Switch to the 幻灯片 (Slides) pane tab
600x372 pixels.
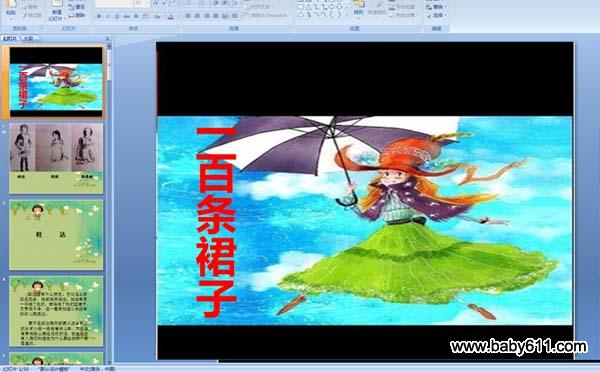[10, 38]
